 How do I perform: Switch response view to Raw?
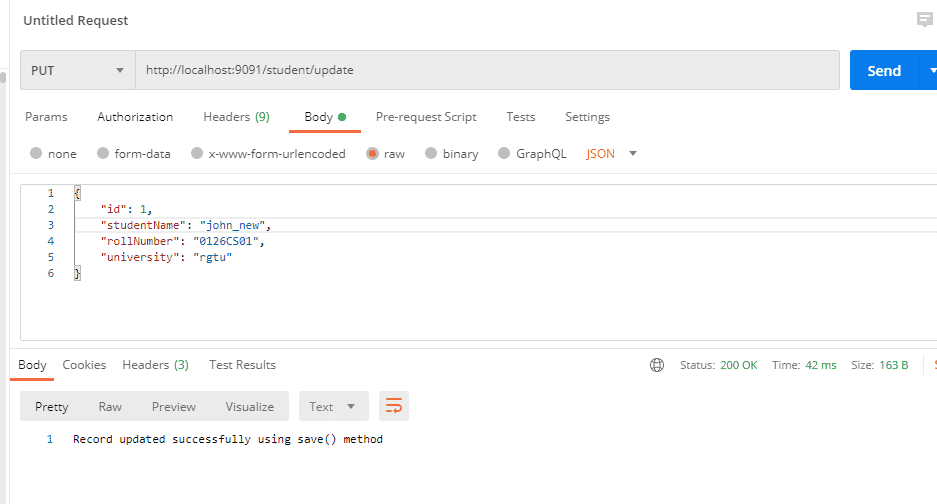coord(110,406)
